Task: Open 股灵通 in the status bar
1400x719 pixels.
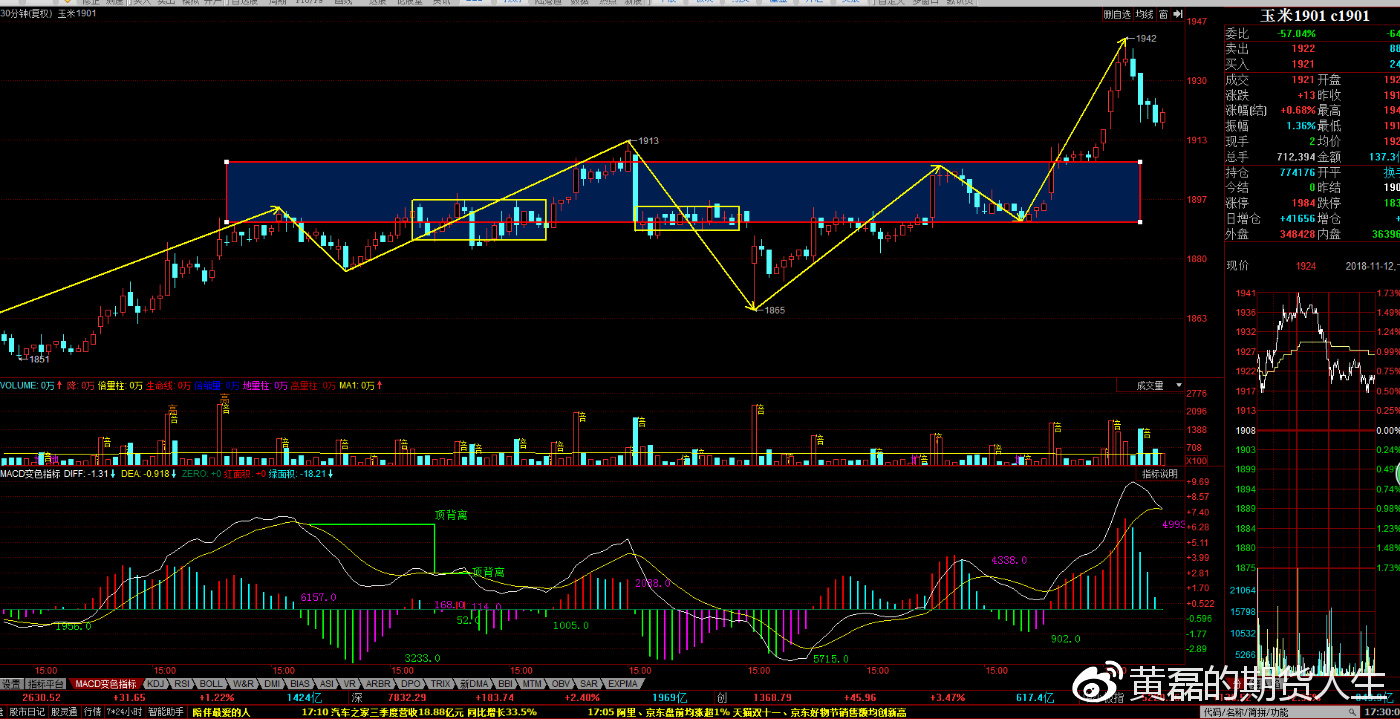Action: coord(65,712)
